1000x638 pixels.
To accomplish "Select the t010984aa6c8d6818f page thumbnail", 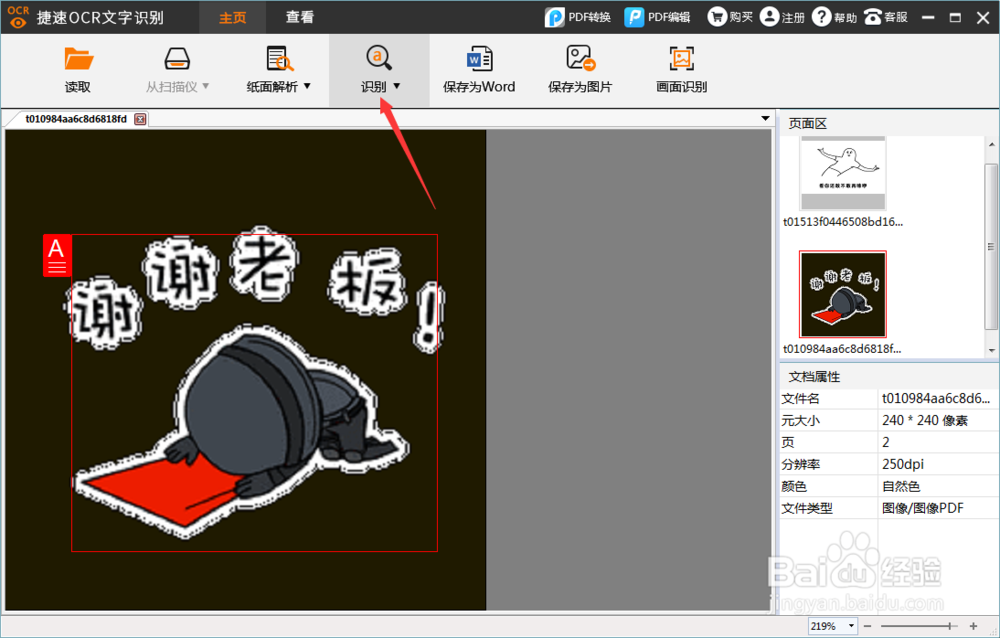I will point(843,293).
